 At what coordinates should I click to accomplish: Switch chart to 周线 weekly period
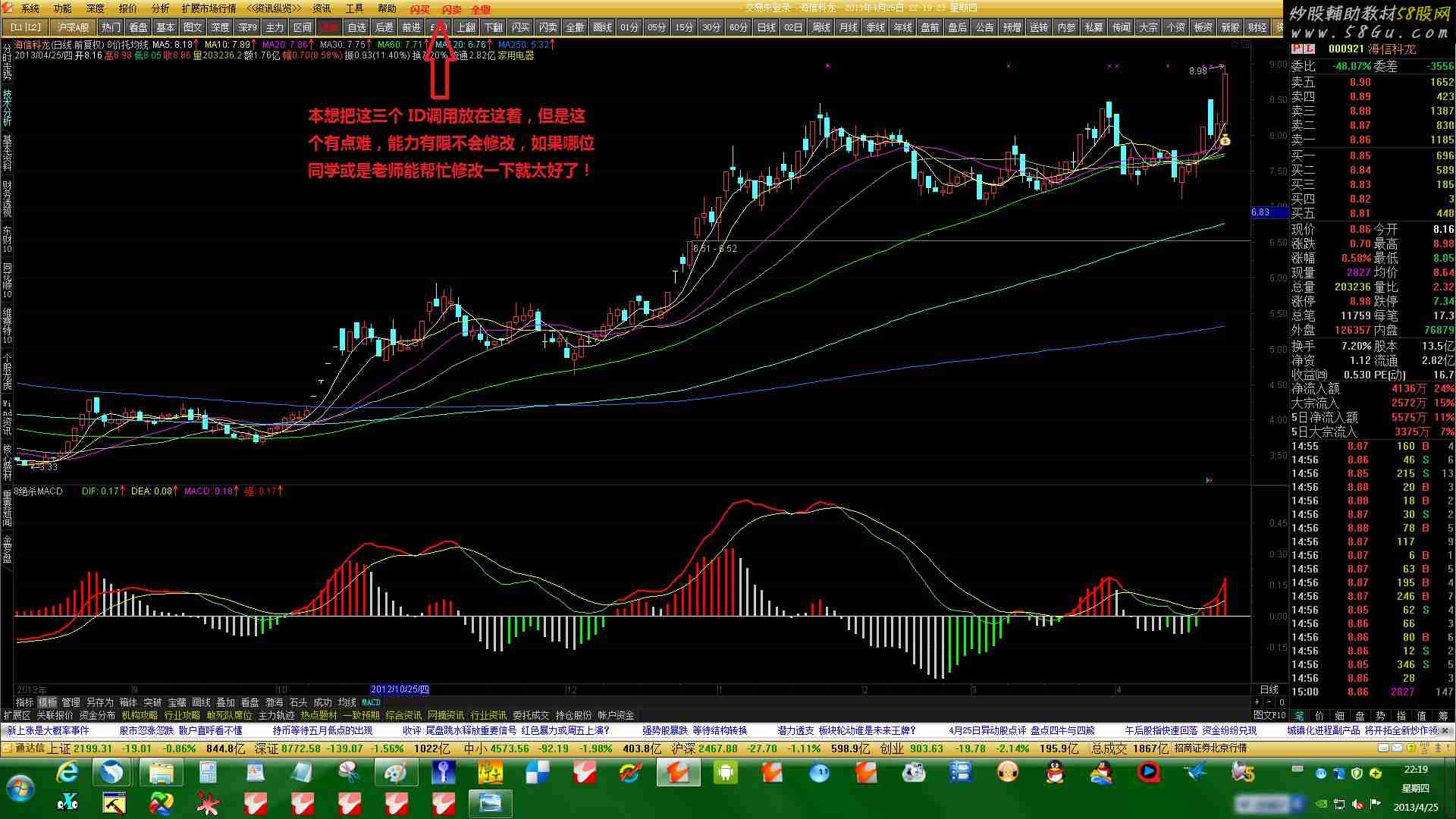821,27
